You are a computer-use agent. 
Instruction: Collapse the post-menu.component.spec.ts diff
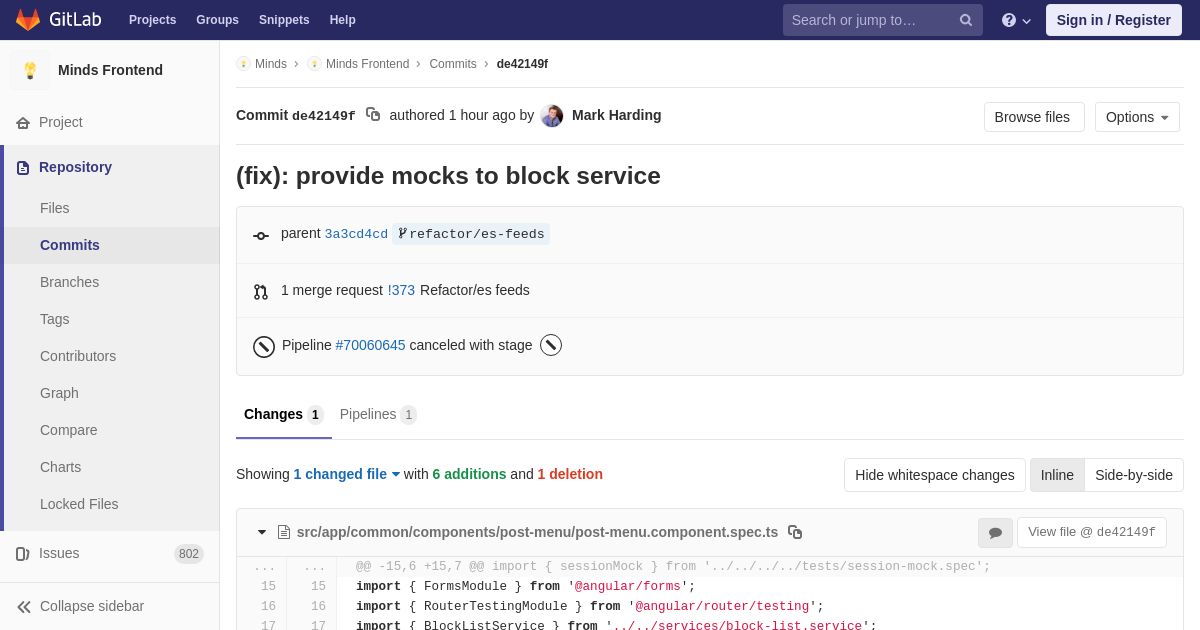click(262, 532)
